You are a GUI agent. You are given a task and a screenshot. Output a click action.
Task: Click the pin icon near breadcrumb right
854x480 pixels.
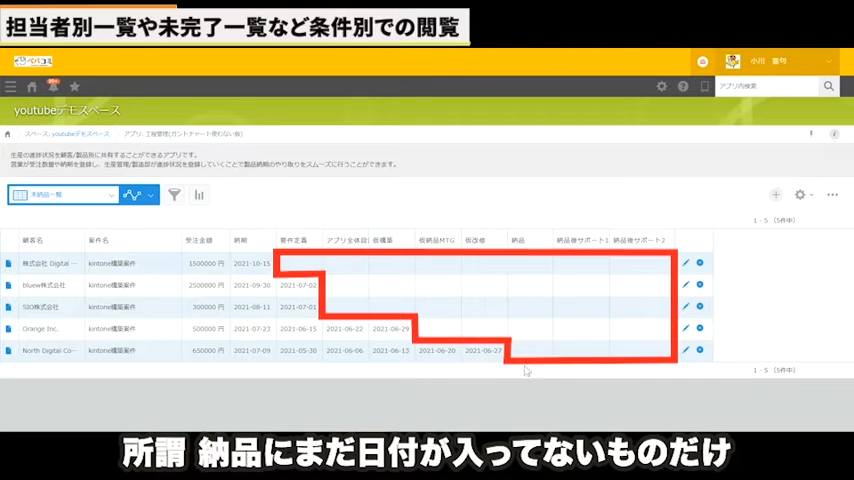pos(811,133)
